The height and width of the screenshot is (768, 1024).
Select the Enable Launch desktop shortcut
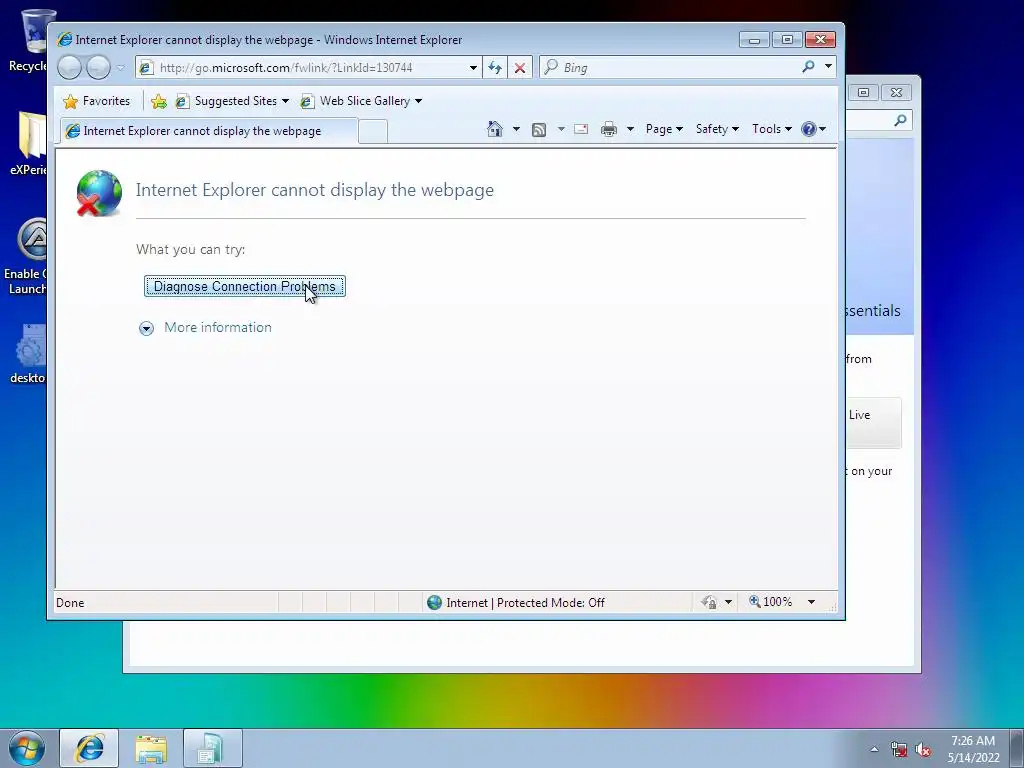26,256
